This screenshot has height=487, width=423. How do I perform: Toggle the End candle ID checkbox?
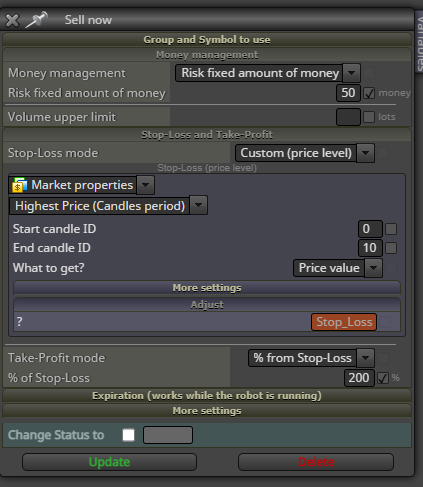click(391, 248)
